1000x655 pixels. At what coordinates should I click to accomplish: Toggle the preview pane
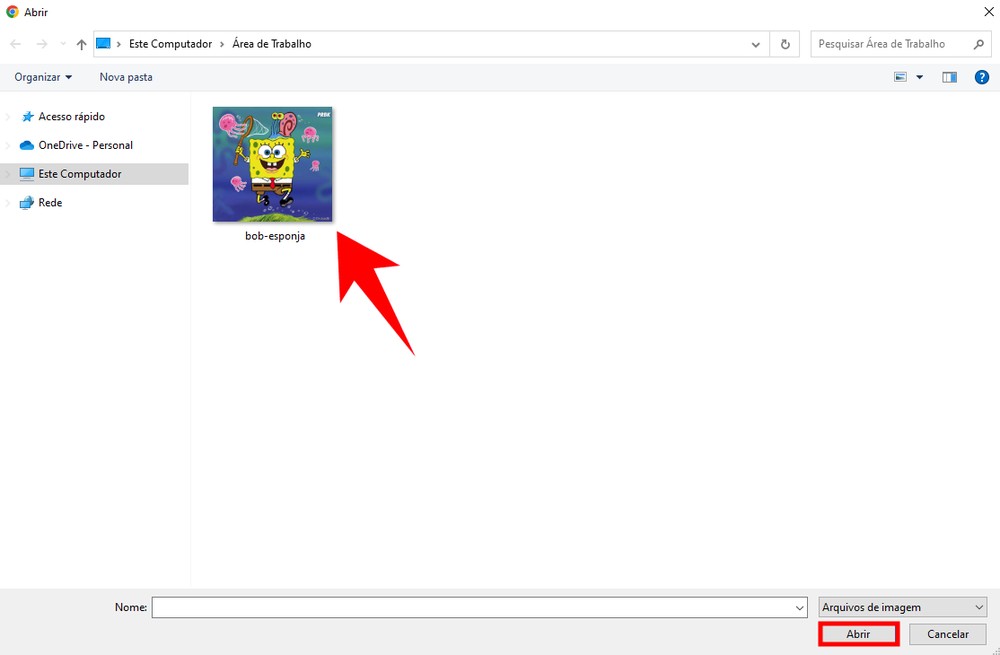(x=950, y=77)
